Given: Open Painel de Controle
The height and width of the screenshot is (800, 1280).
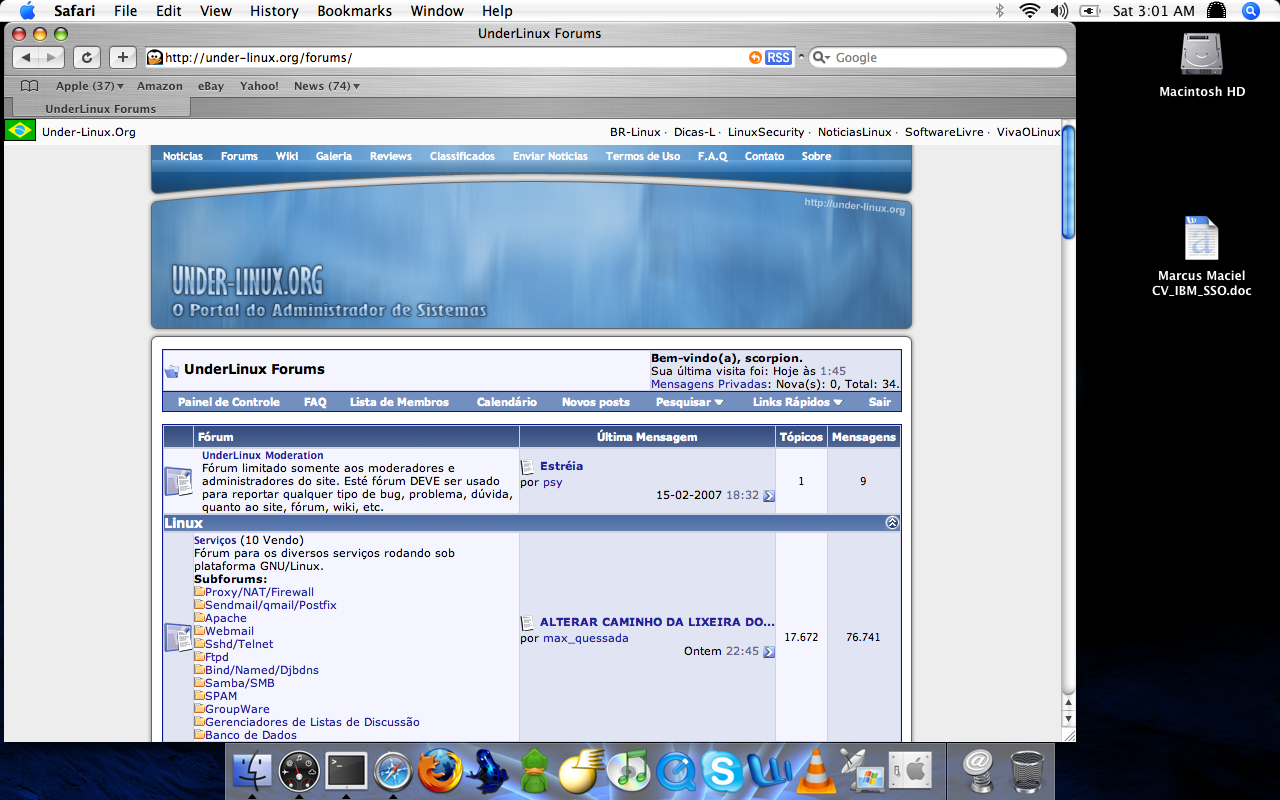Looking at the screenshot, I should pos(229,402).
